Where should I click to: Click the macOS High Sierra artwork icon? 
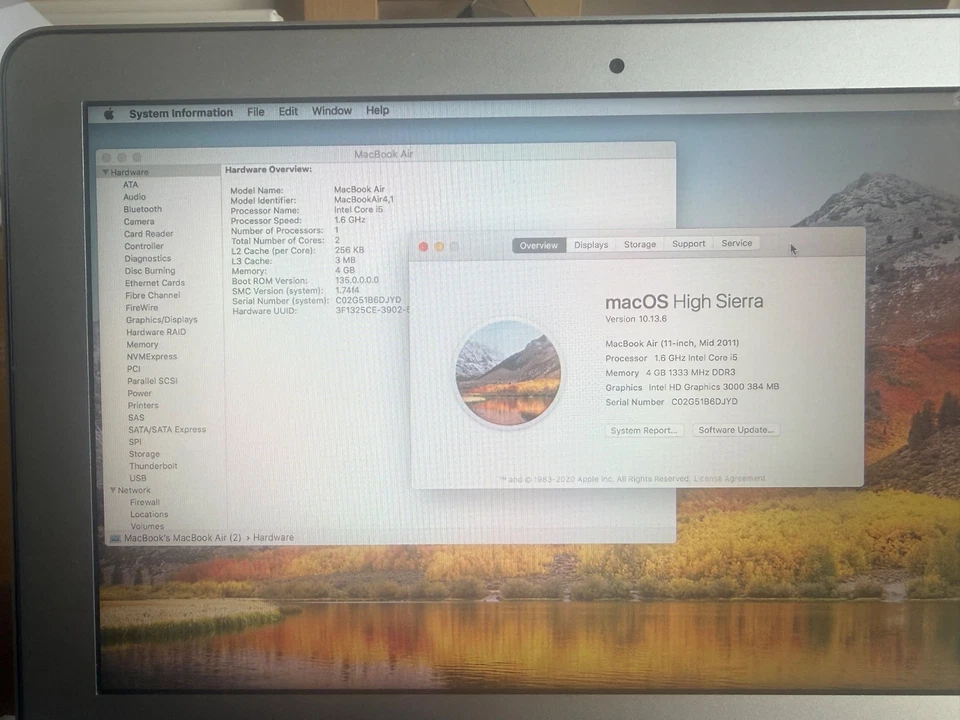click(x=508, y=373)
